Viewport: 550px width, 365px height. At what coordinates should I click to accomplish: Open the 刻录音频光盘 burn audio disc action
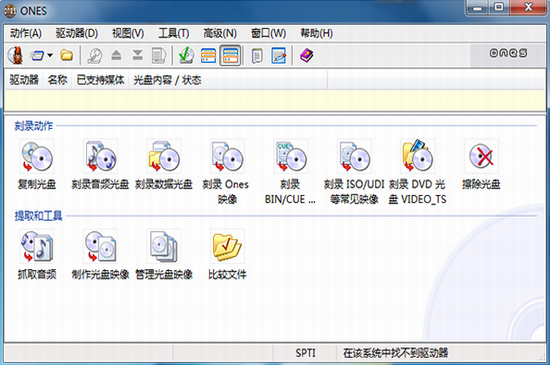[100, 156]
